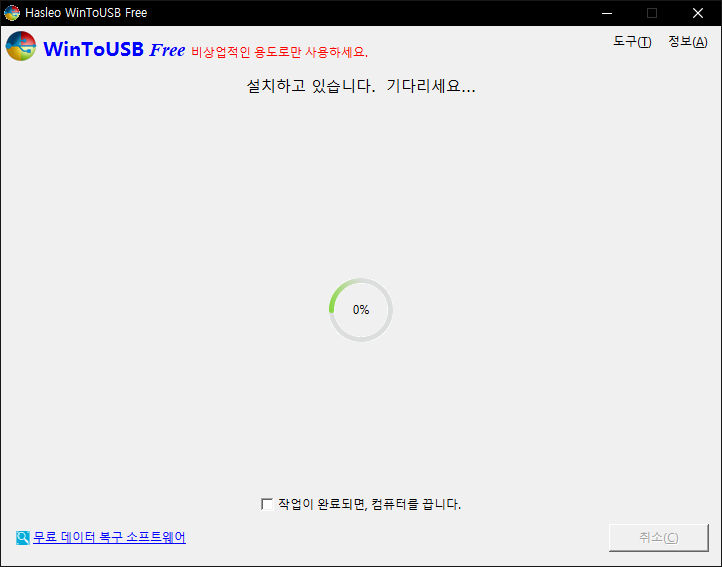
Task: Click the WinToUSB Free title text
Action: pyautogui.click(x=114, y=49)
